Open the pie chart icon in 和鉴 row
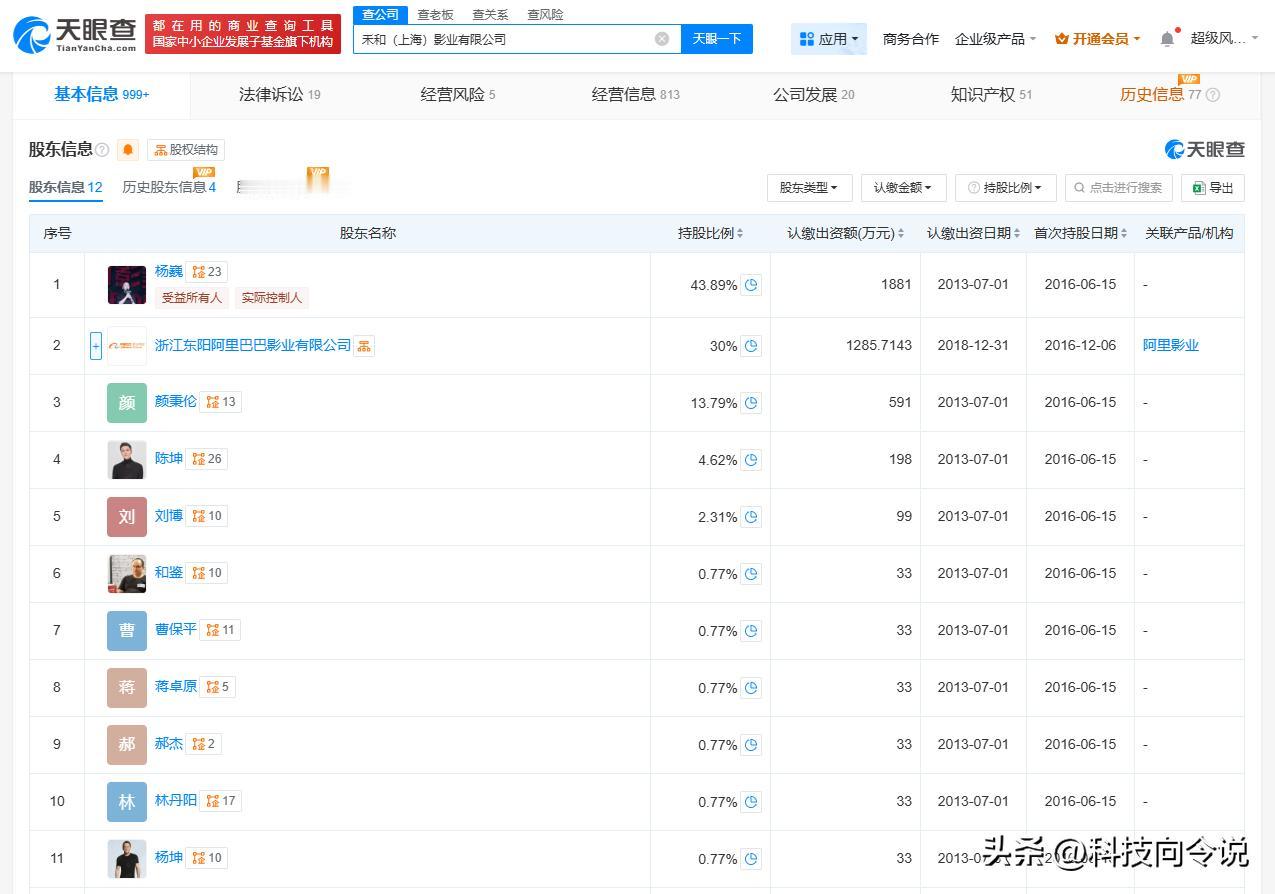1275x894 pixels. pos(751,574)
